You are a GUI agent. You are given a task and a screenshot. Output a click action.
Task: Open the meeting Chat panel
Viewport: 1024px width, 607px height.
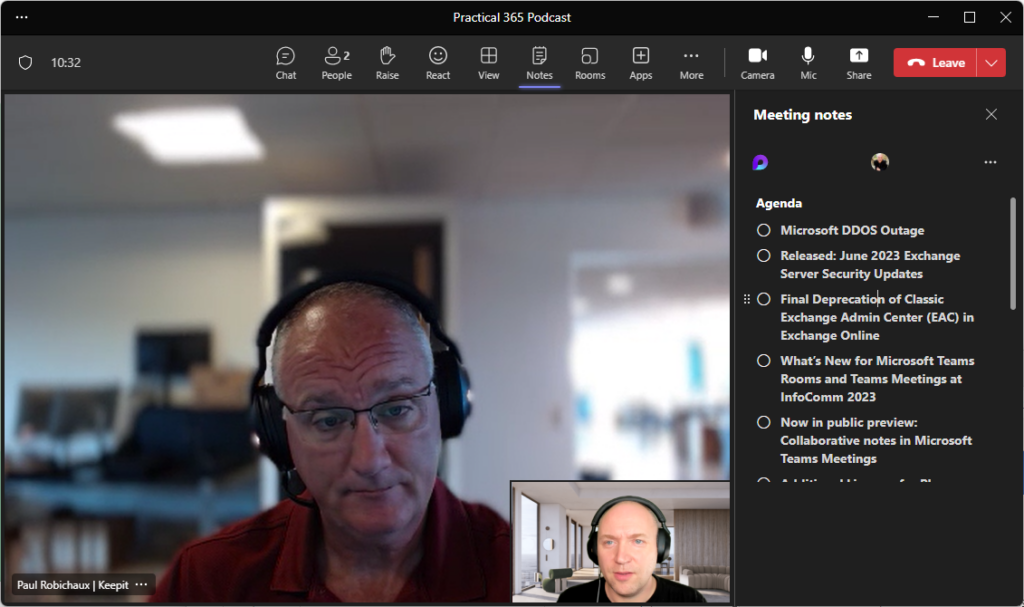pos(285,63)
